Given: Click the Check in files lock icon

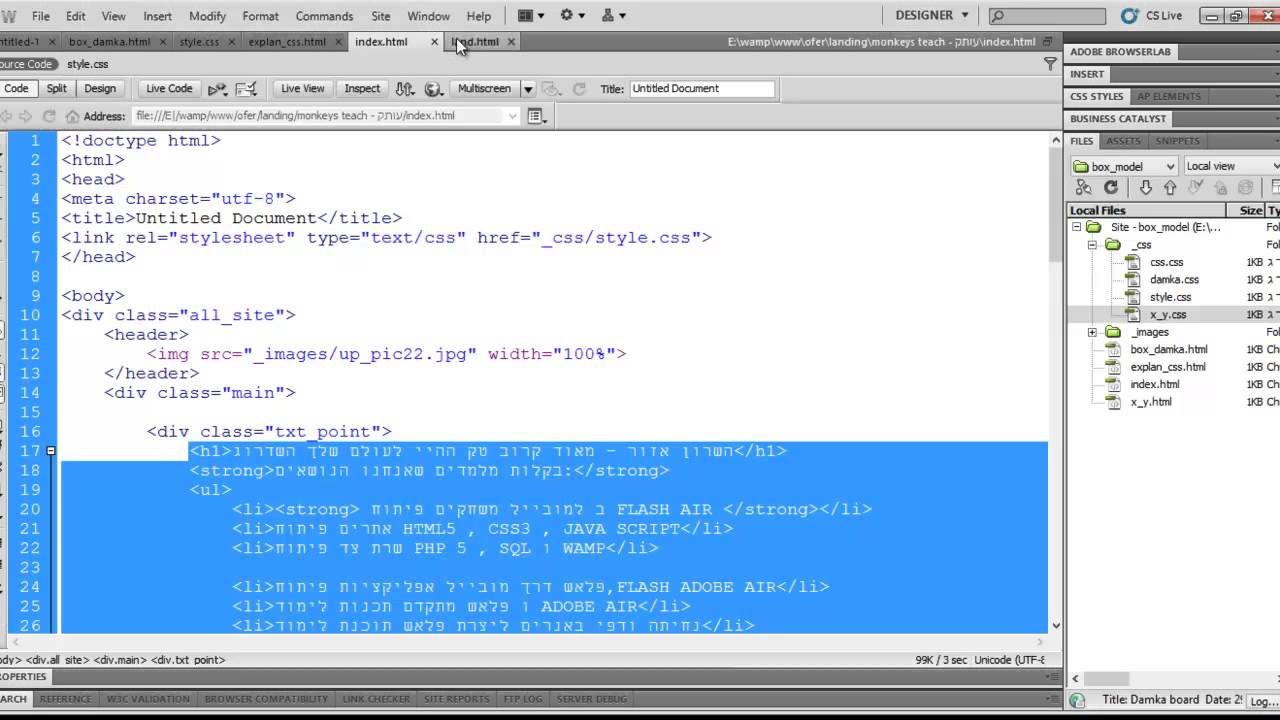Looking at the screenshot, I should [1220, 188].
